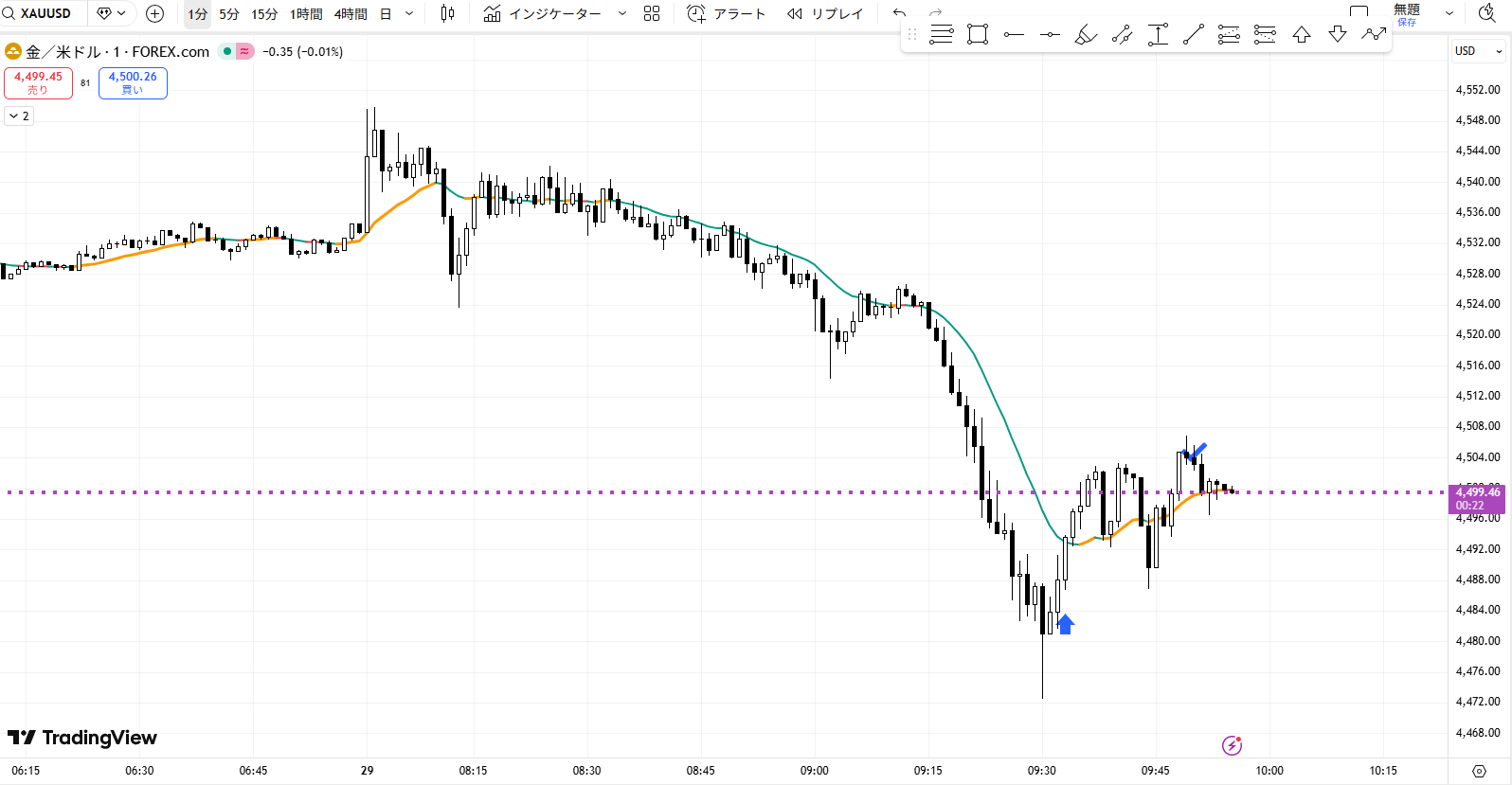Choose the down arrow marker tool
The width and height of the screenshot is (1512, 785).
1338,35
